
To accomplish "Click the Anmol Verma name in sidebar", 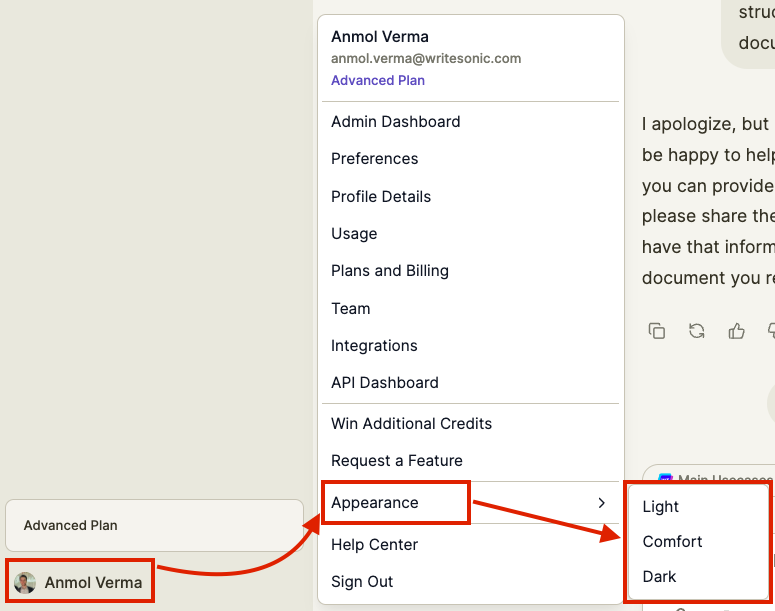I will (x=93, y=583).
